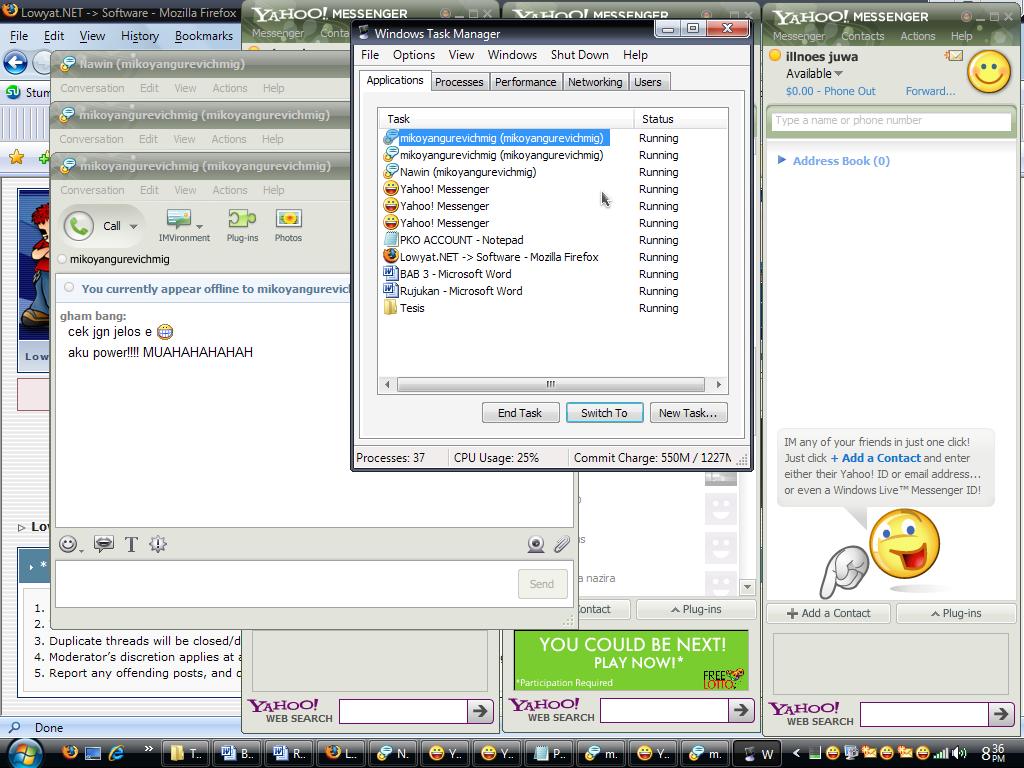Image resolution: width=1024 pixels, height=768 pixels.
Task: Click Show Desktop in quick launch
Action: coord(93,753)
